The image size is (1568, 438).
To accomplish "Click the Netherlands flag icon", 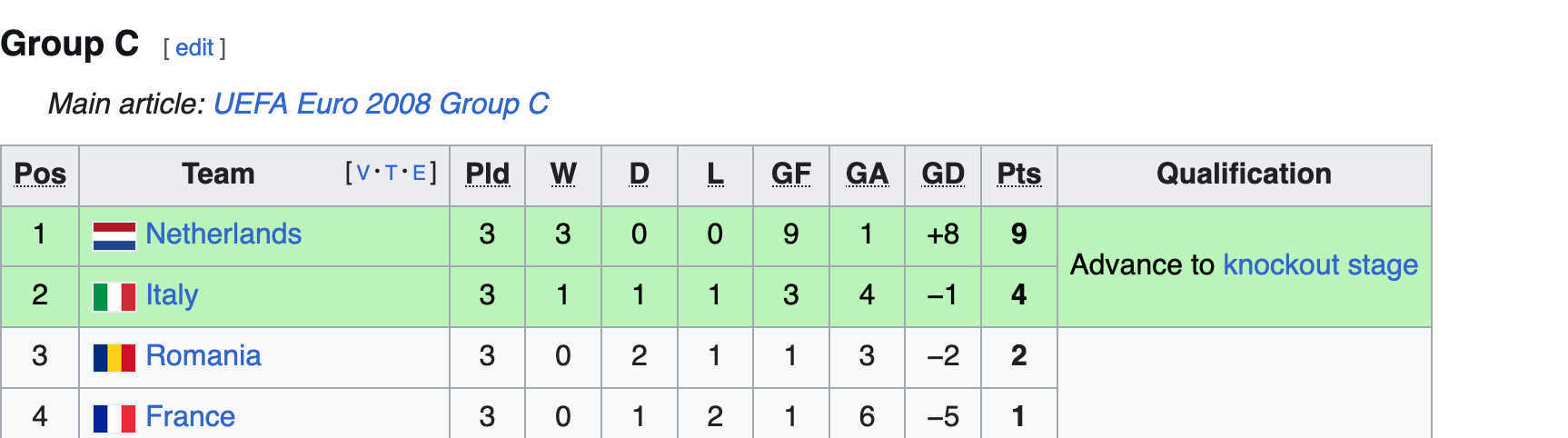I will (114, 235).
